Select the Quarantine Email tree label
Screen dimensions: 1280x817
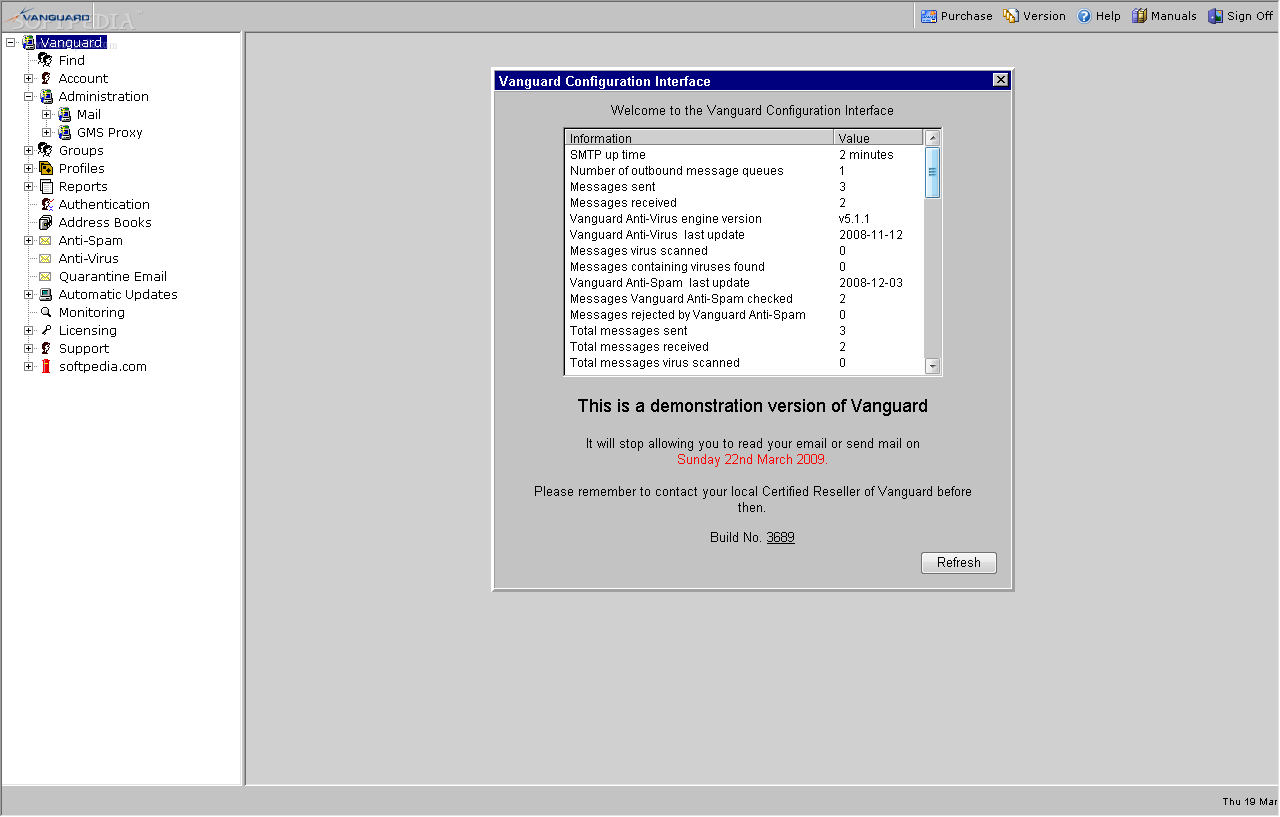click(x=113, y=276)
